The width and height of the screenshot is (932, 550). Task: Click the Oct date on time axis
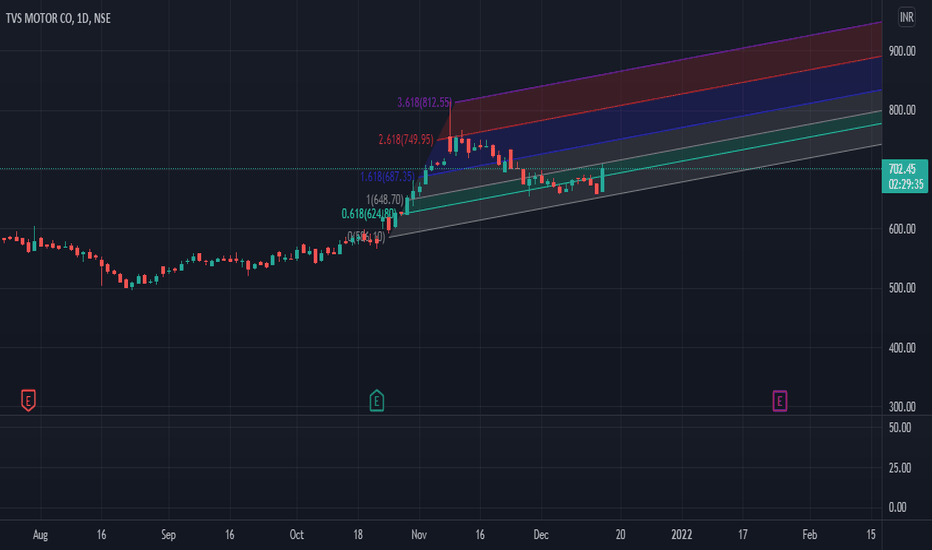(297, 535)
